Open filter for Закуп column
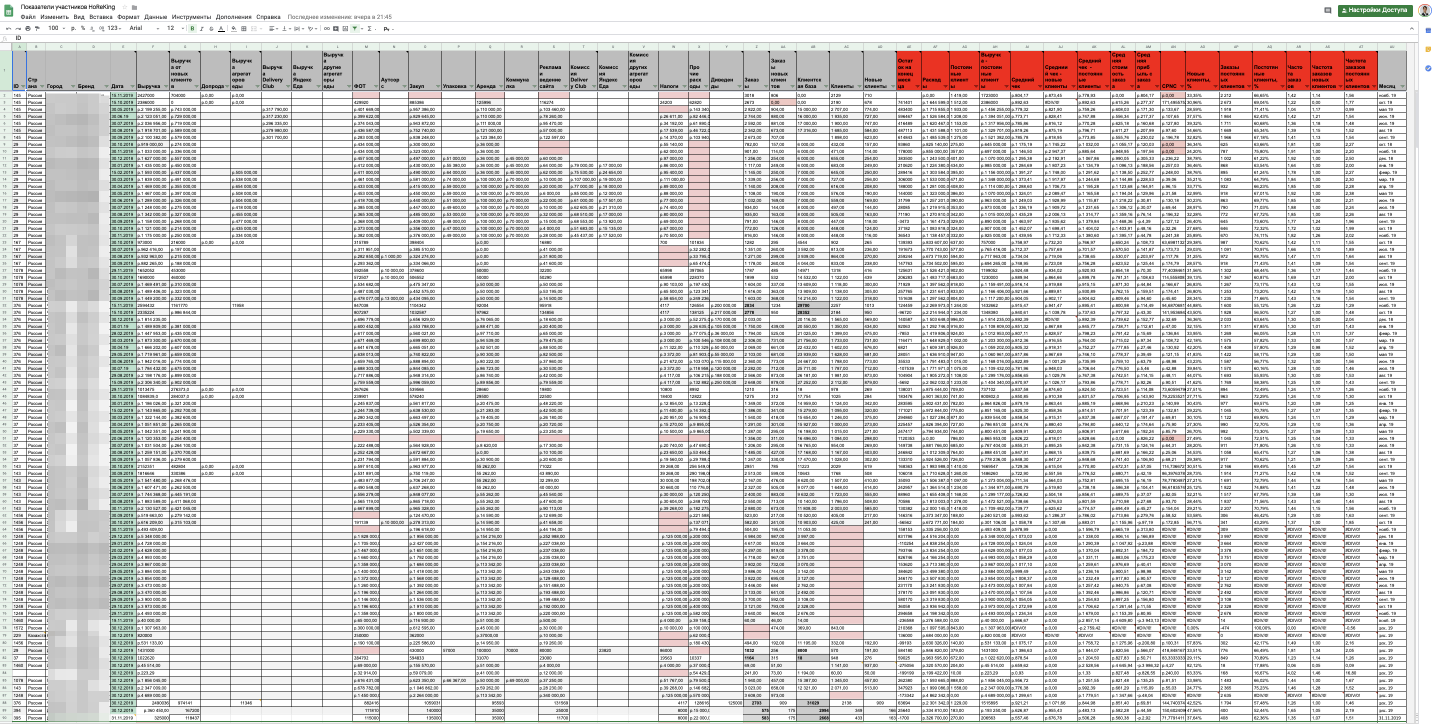This screenshot has height=724, width=1437. (x=438, y=86)
